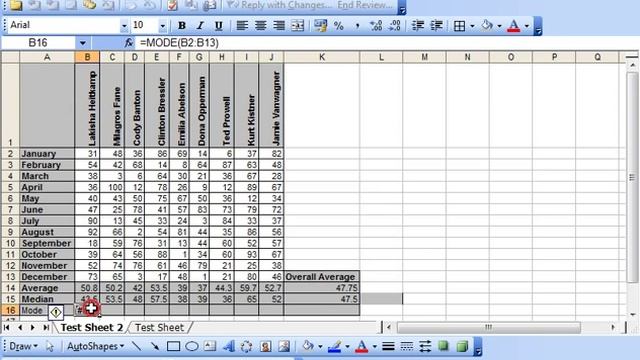
Task: Open the Drawing toolbar Line Color arrow
Action: click(x=347, y=347)
